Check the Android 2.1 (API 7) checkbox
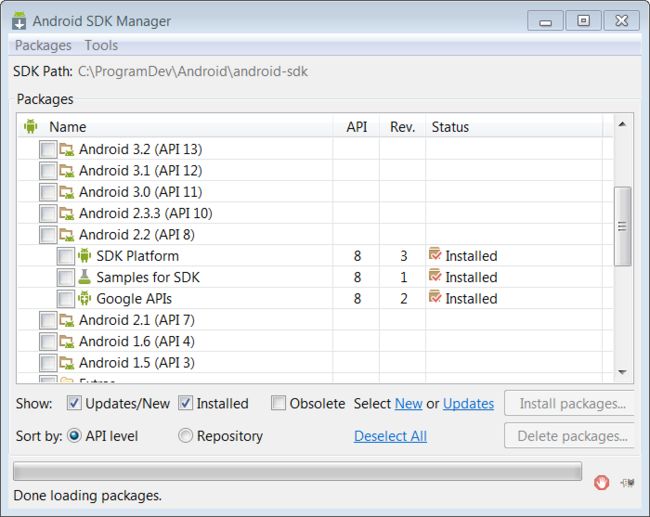Image resolution: width=650 pixels, height=517 pixels. point(48,320)
